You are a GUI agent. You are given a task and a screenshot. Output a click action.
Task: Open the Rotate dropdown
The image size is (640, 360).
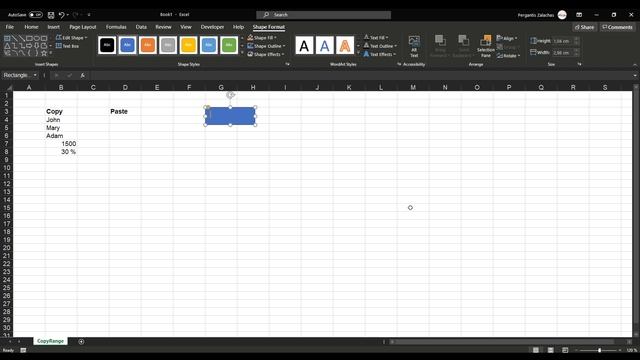(x=509, y=56)
